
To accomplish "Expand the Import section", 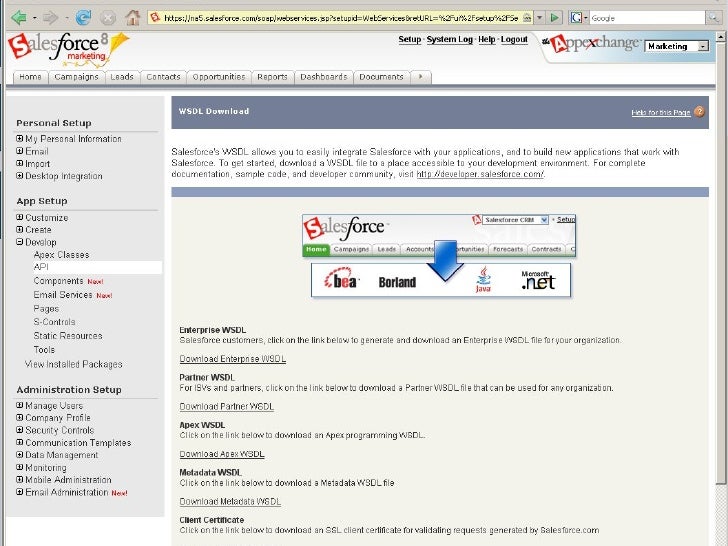I will tap(20, 163).
